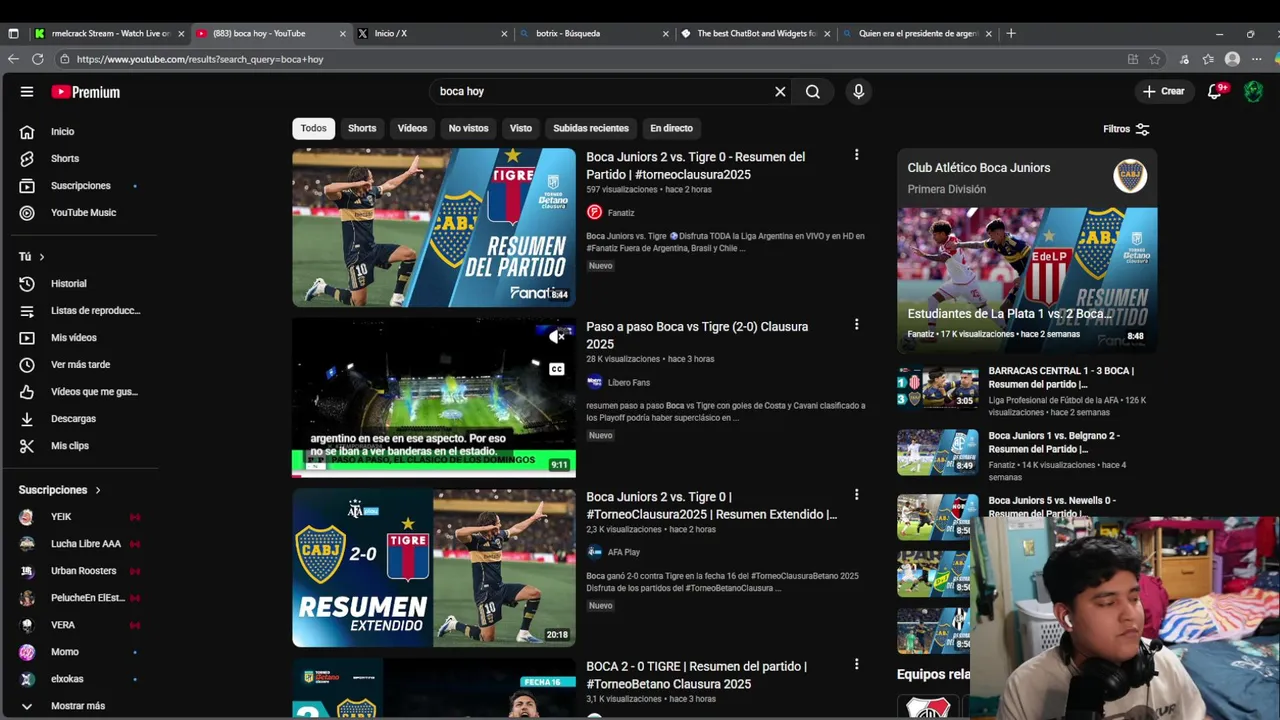Select the Videos filter chip
Screen dimensions: 1280x720
(412, 128)
